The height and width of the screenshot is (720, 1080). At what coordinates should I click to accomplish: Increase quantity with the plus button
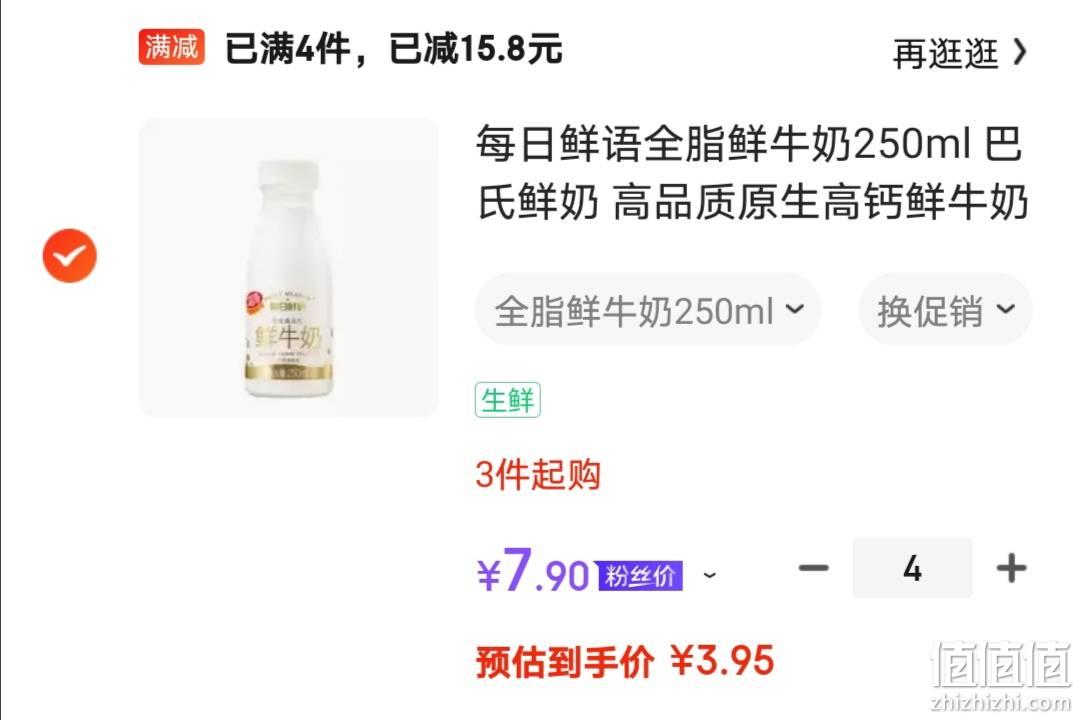[1011, 568]
